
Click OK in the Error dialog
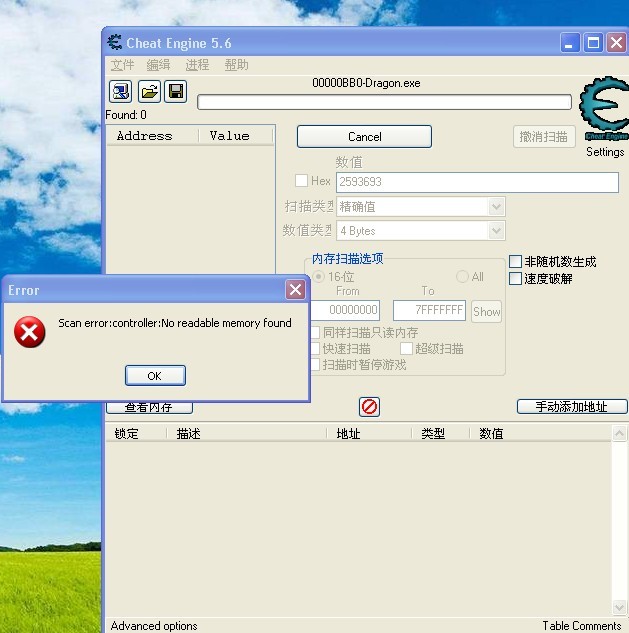tap(155, 375)
